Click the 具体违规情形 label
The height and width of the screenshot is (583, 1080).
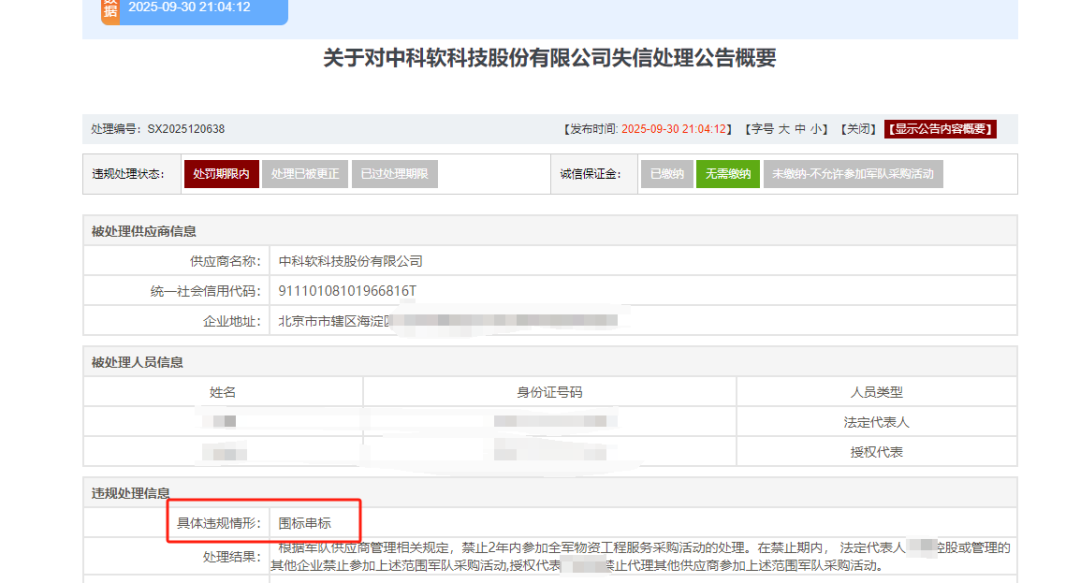(218, 523)
